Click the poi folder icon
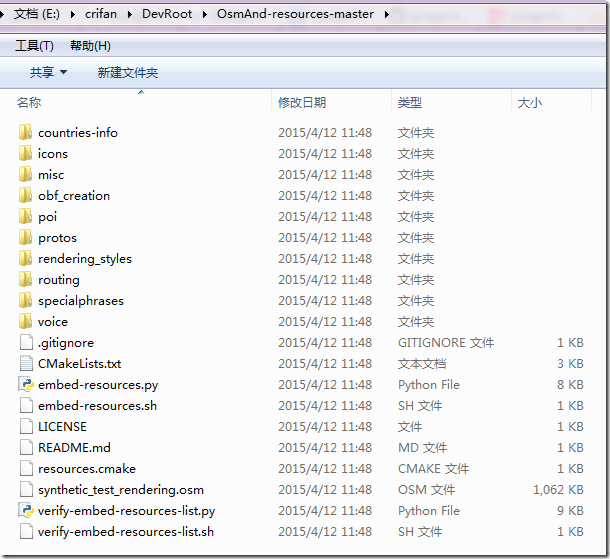 [25, 216]
